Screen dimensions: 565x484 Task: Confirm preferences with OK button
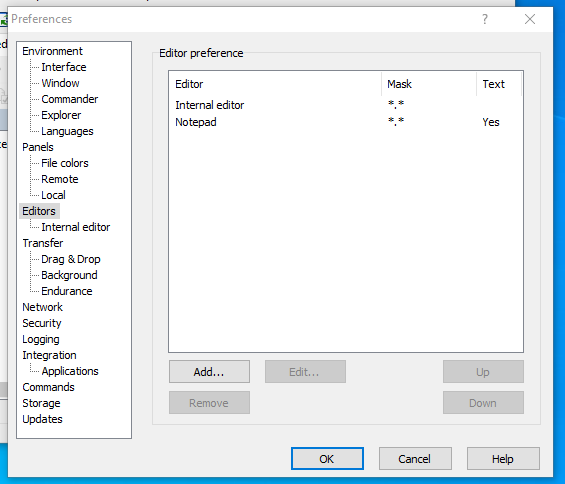click(x=327, y=459)
